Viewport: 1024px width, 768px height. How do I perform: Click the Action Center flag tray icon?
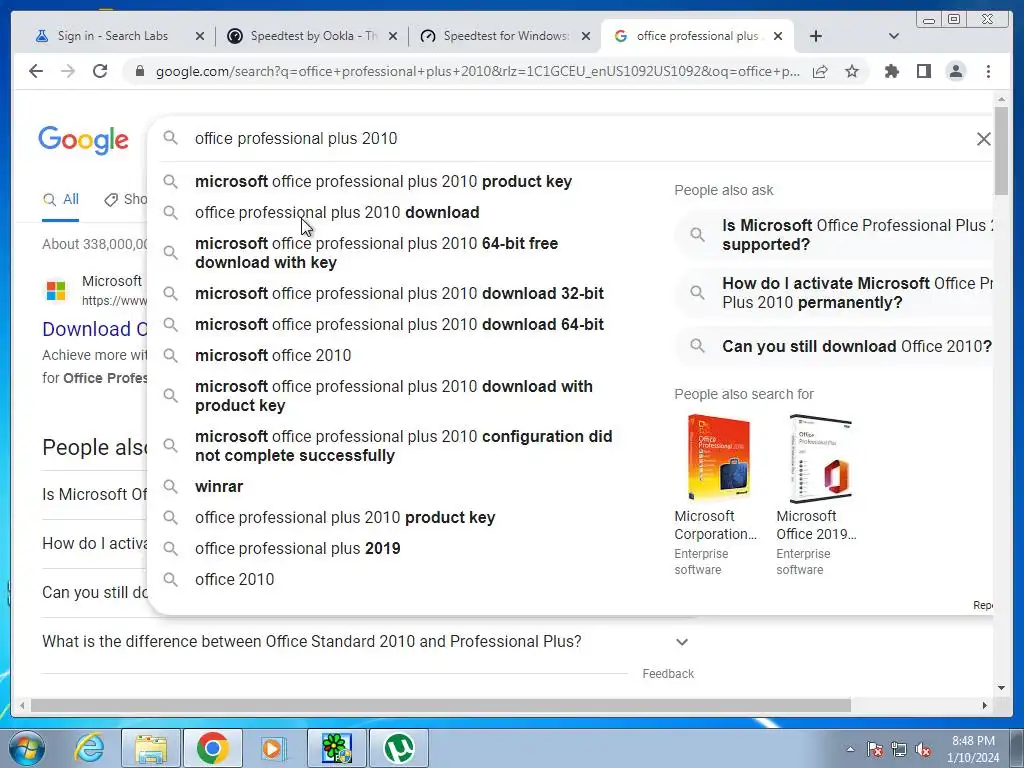point(874,749)
